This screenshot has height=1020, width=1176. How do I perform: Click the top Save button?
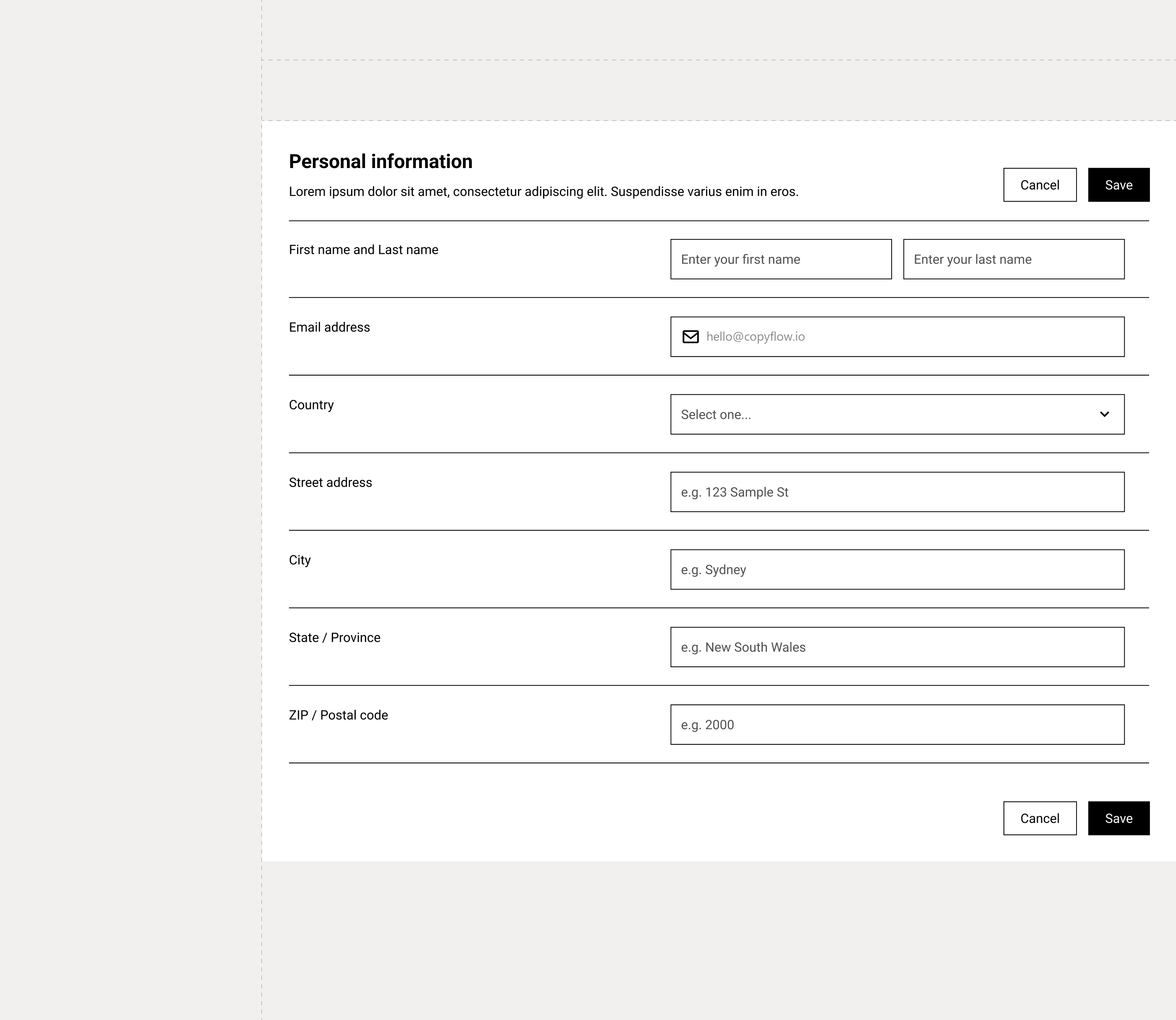tap(1118, 185)
